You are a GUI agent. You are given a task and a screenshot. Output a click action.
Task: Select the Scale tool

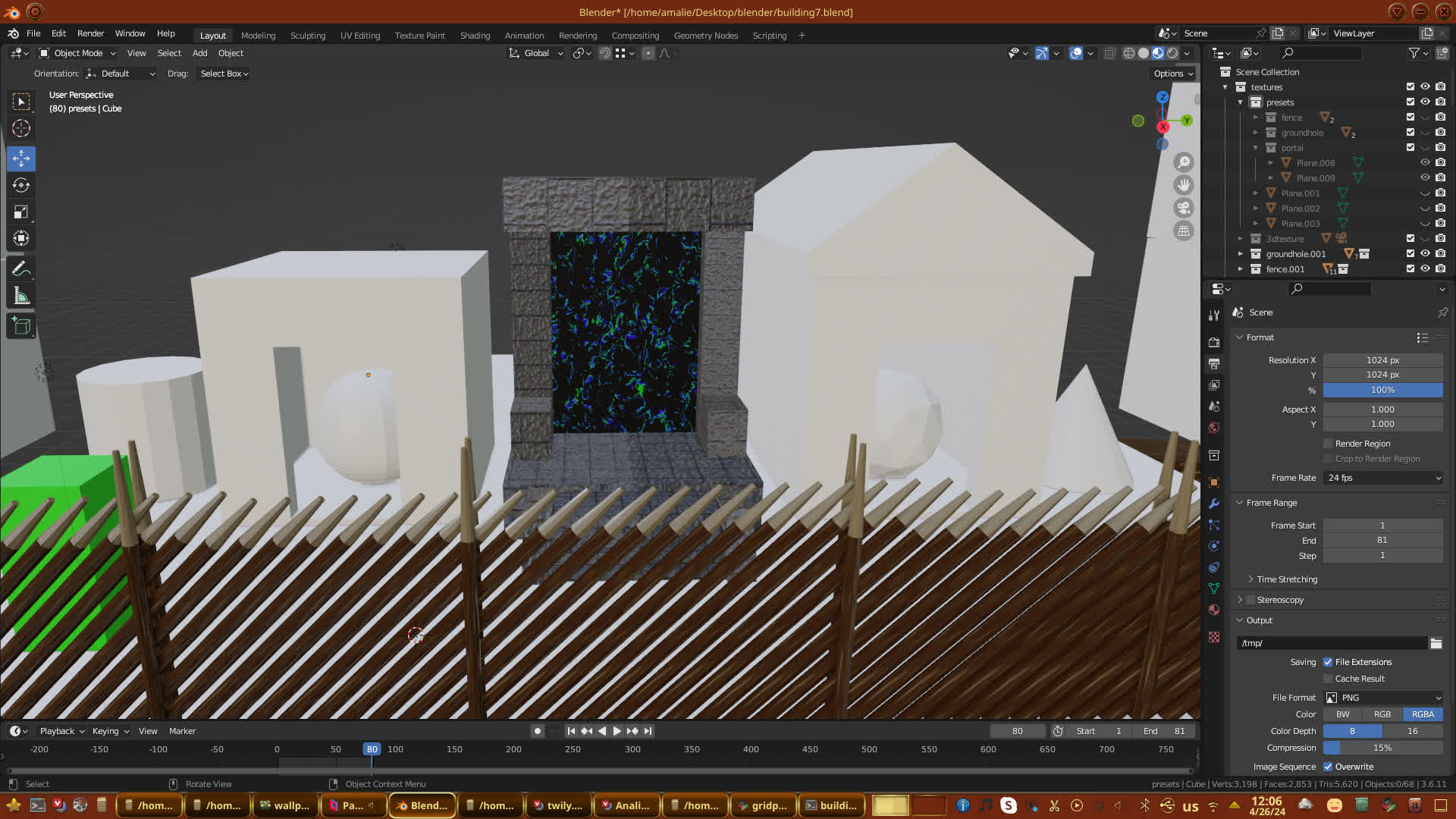click(x=21, y=212)
